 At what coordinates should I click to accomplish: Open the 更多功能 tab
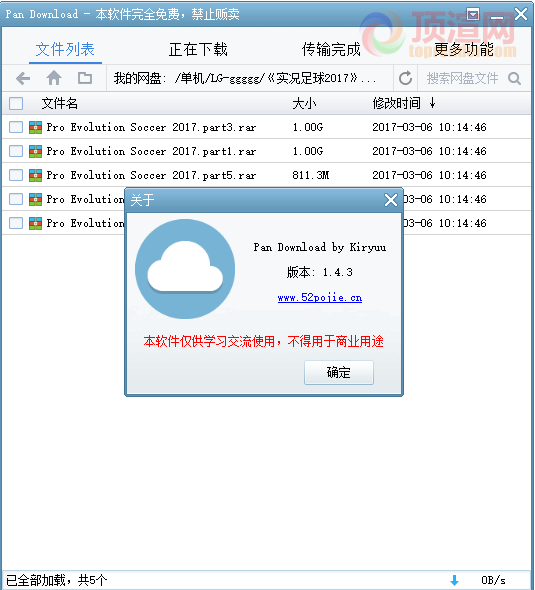pos(464,49)
